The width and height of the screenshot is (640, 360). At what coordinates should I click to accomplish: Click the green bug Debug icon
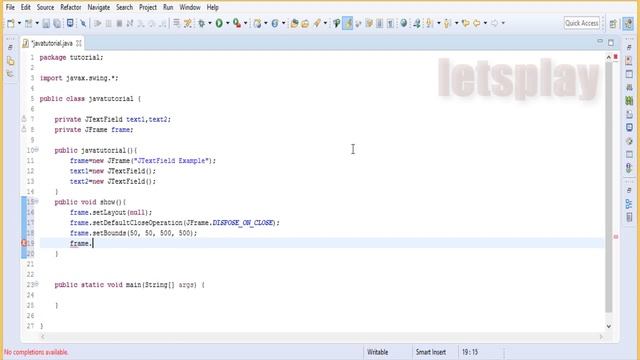tap(201, 23)
